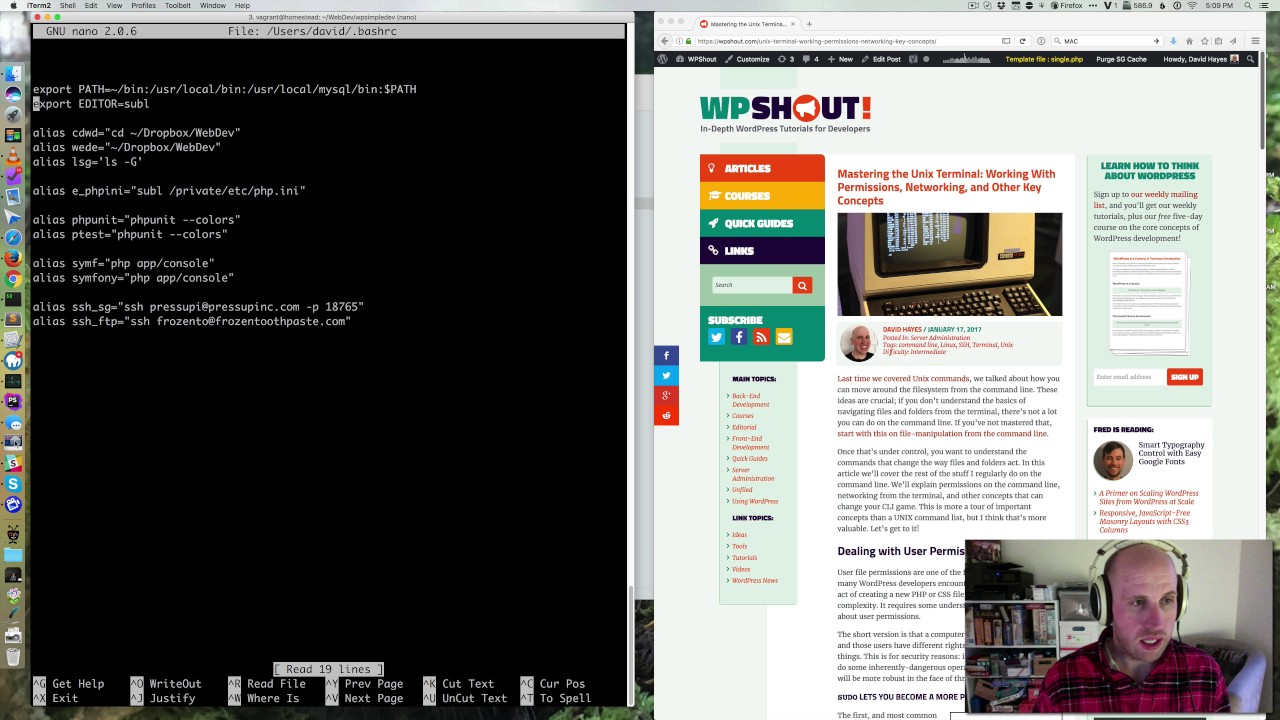
Task: Open the Profiles menu
Action: pyautogui.click(x=143, y=5)
